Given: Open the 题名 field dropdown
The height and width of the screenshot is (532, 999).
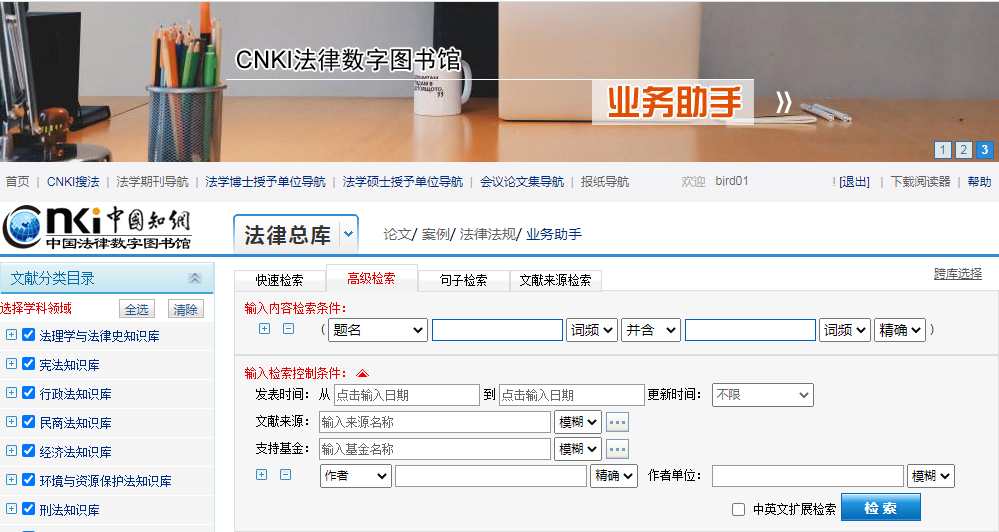Looking at the screenshot, I should pos(378,330).
